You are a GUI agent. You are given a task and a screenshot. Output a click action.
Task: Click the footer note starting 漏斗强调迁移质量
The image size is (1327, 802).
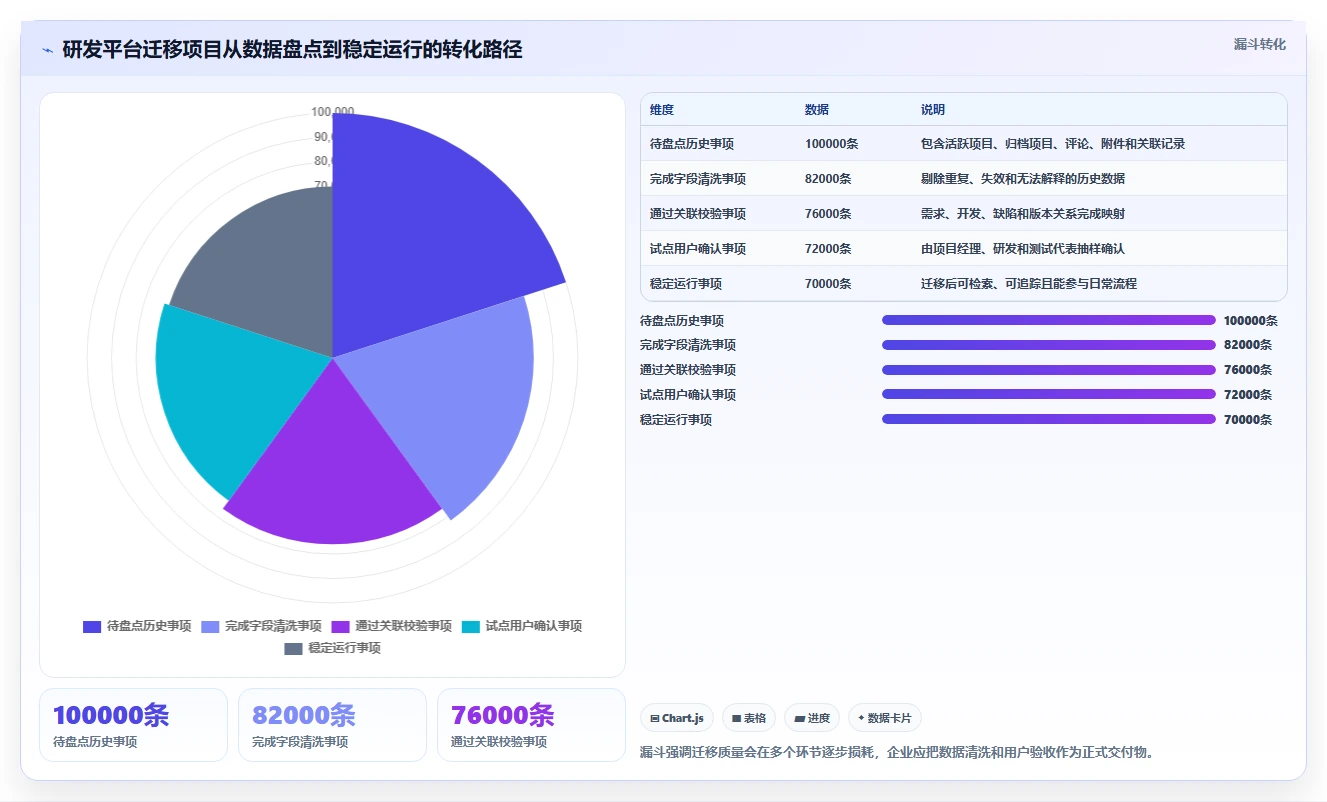pyautogui.click(x=897, y=752)
